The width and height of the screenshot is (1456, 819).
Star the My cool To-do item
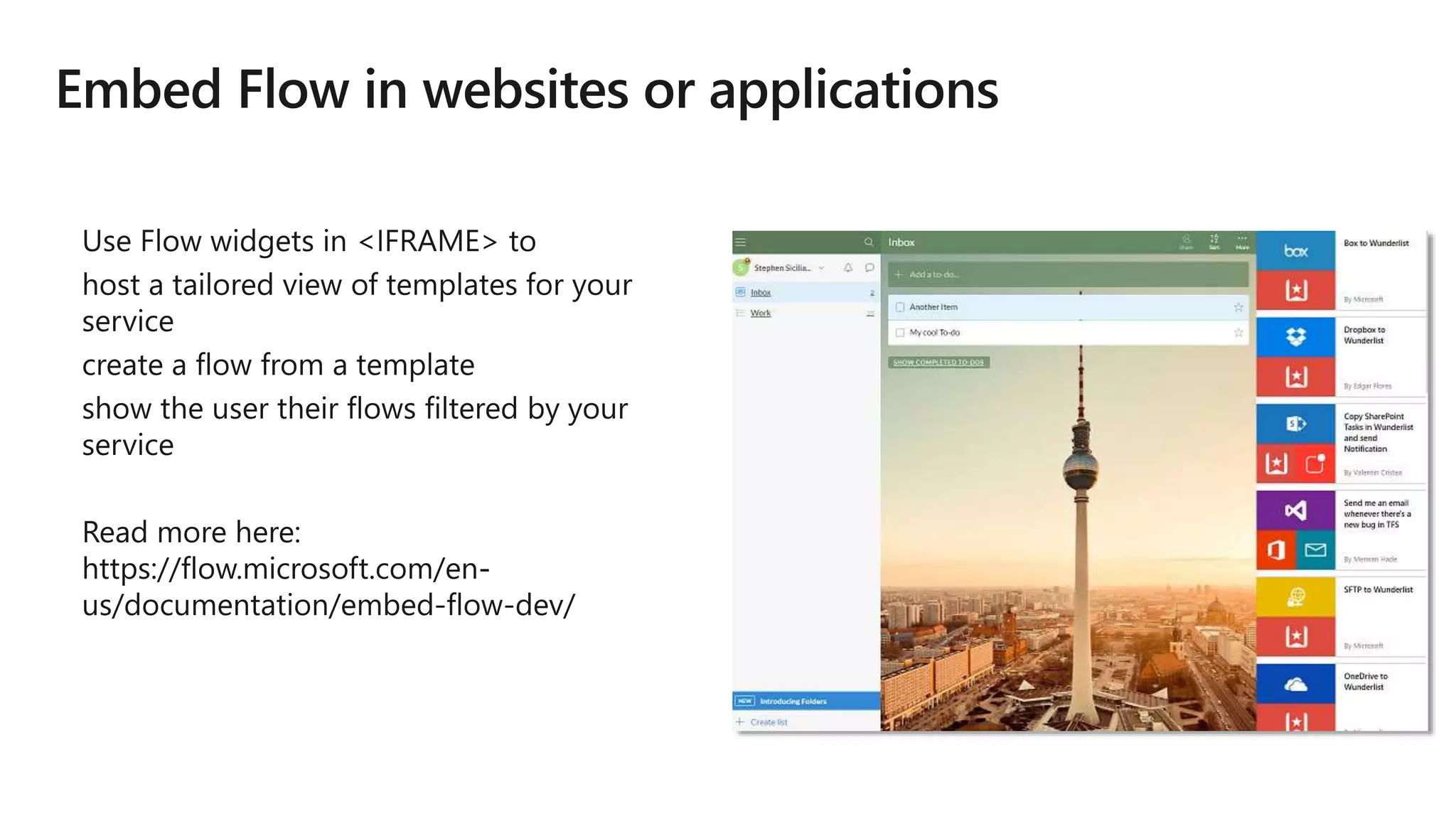click(1238, 333)
